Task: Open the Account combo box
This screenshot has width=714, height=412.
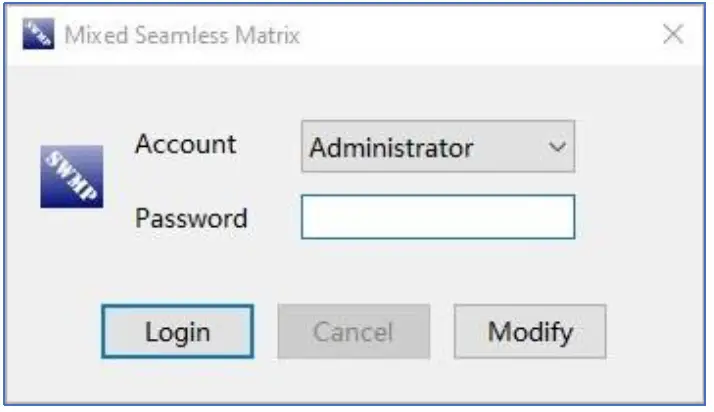Action: (x=438, y=148)
